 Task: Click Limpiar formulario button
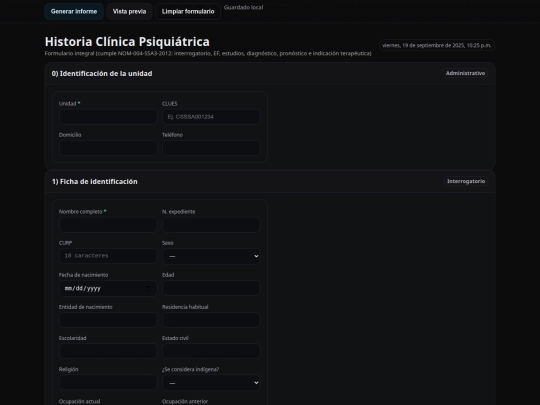point(188,11)
